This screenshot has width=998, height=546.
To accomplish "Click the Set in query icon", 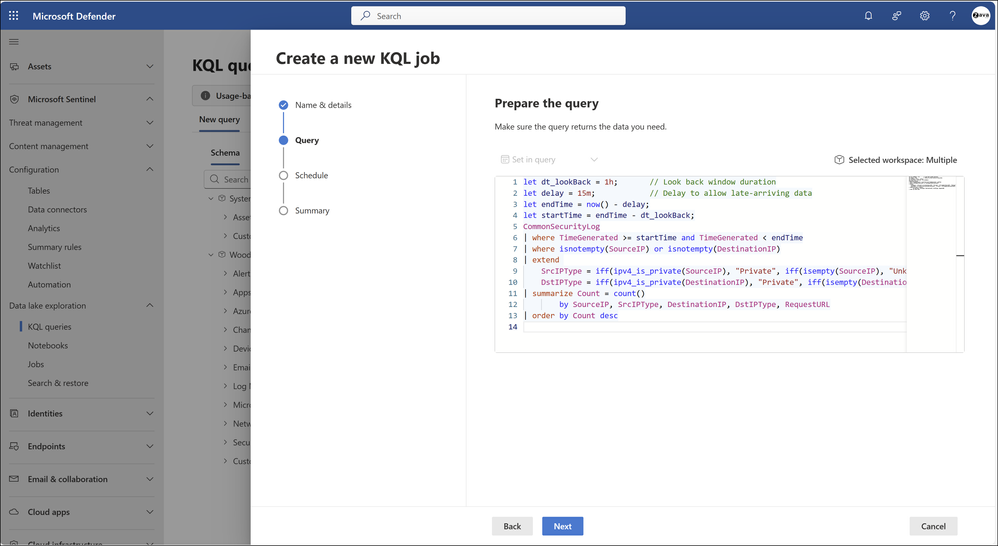I will (x=505, y=160).
